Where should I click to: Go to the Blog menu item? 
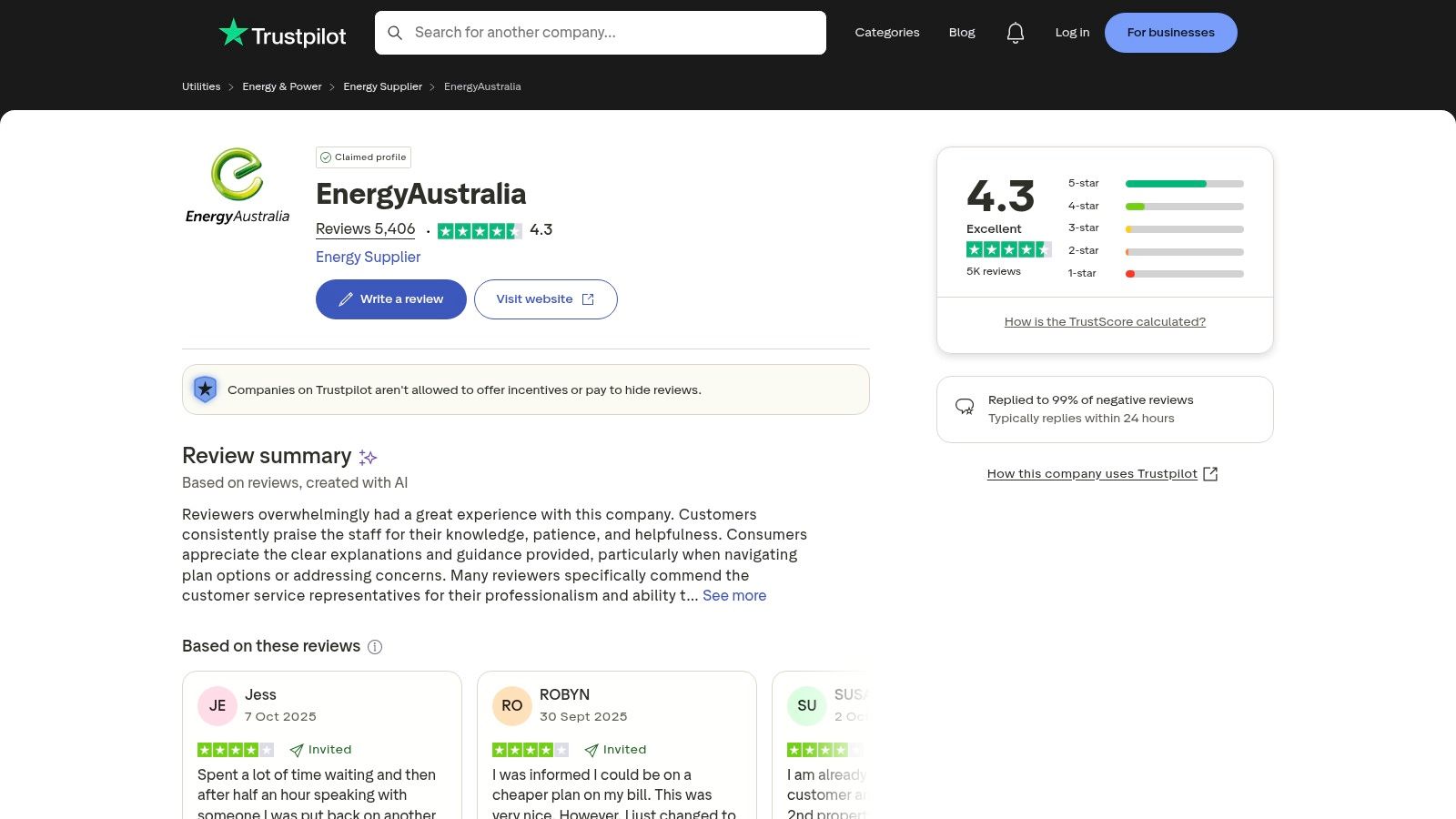(x=961, y=33)
